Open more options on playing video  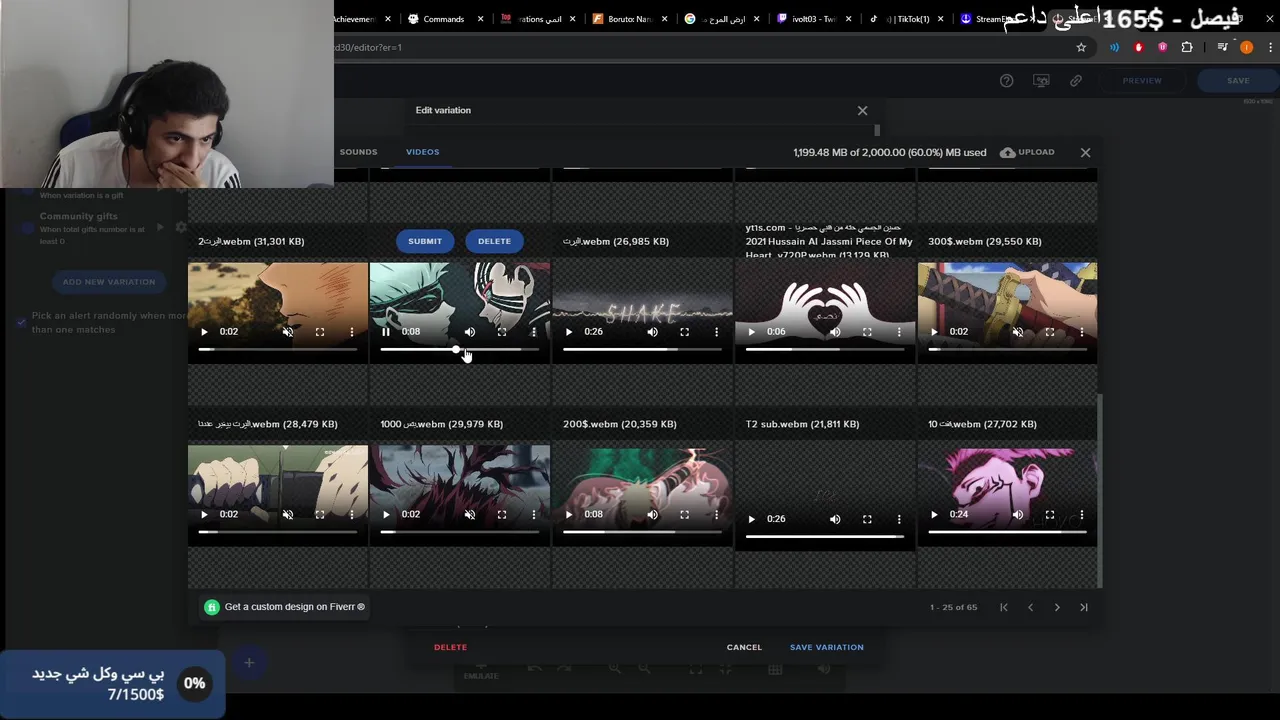534,332
